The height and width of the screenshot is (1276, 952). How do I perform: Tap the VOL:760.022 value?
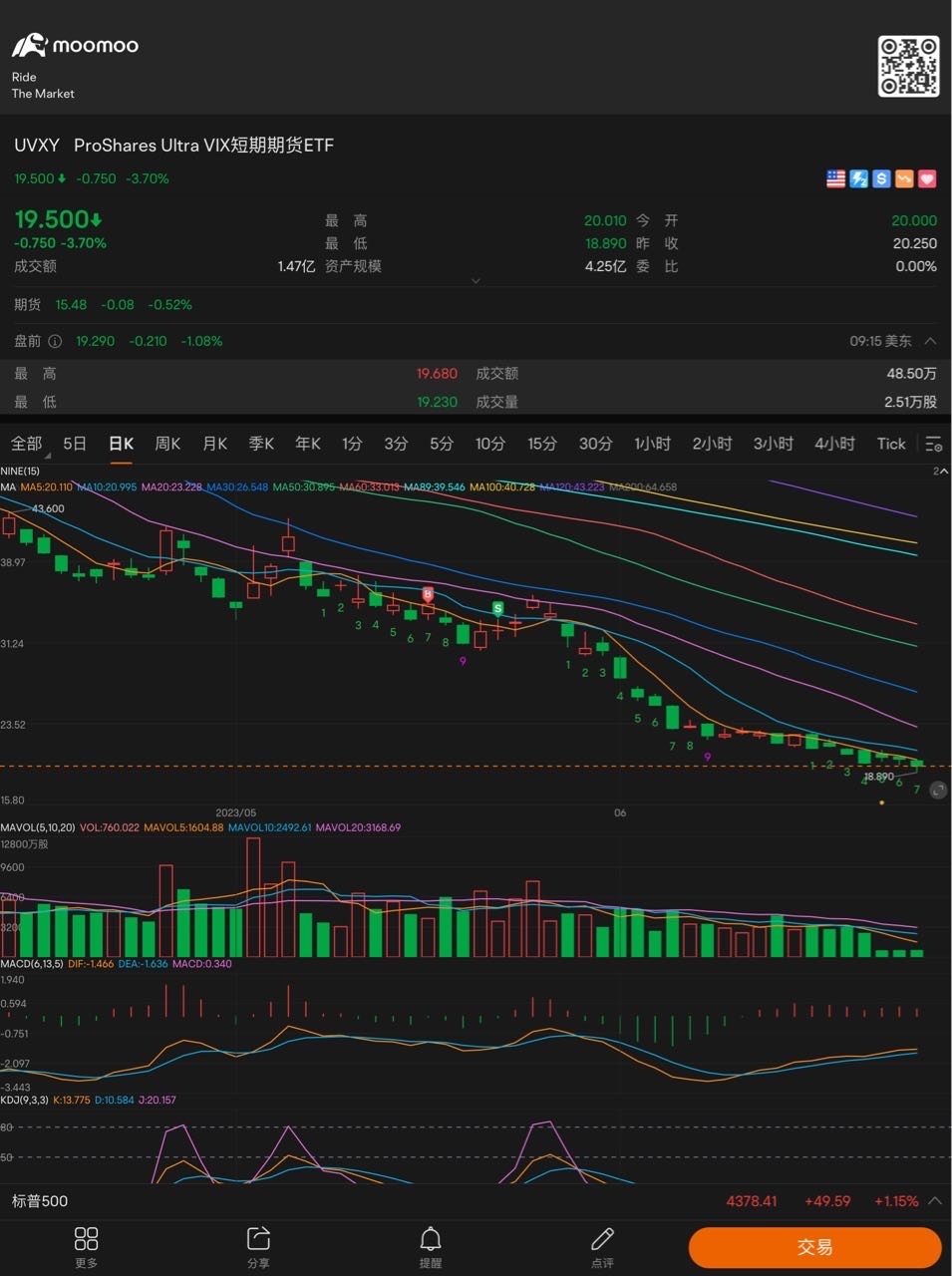(x=110, y=827)
